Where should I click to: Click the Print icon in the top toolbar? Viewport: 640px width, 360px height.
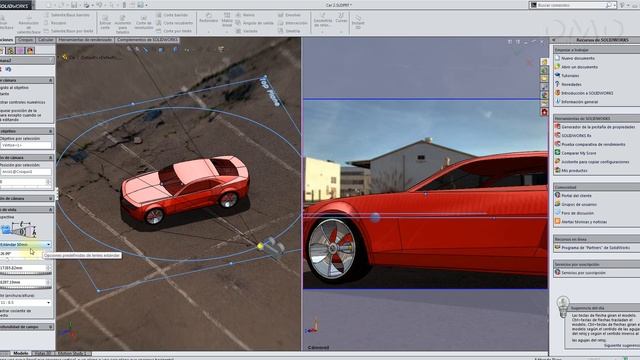87,5
